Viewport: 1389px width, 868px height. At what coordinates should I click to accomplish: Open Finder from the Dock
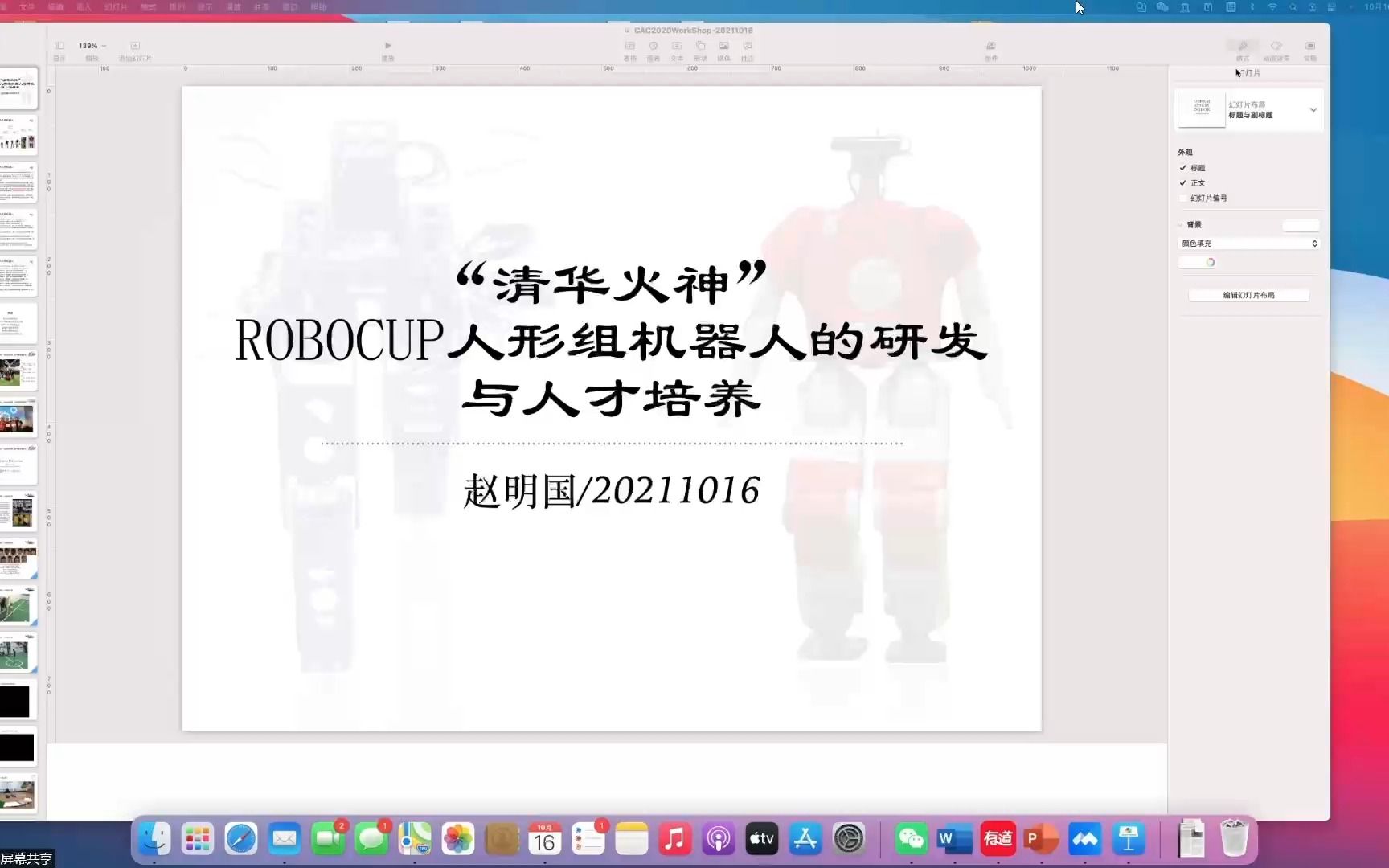pos(154,840)
